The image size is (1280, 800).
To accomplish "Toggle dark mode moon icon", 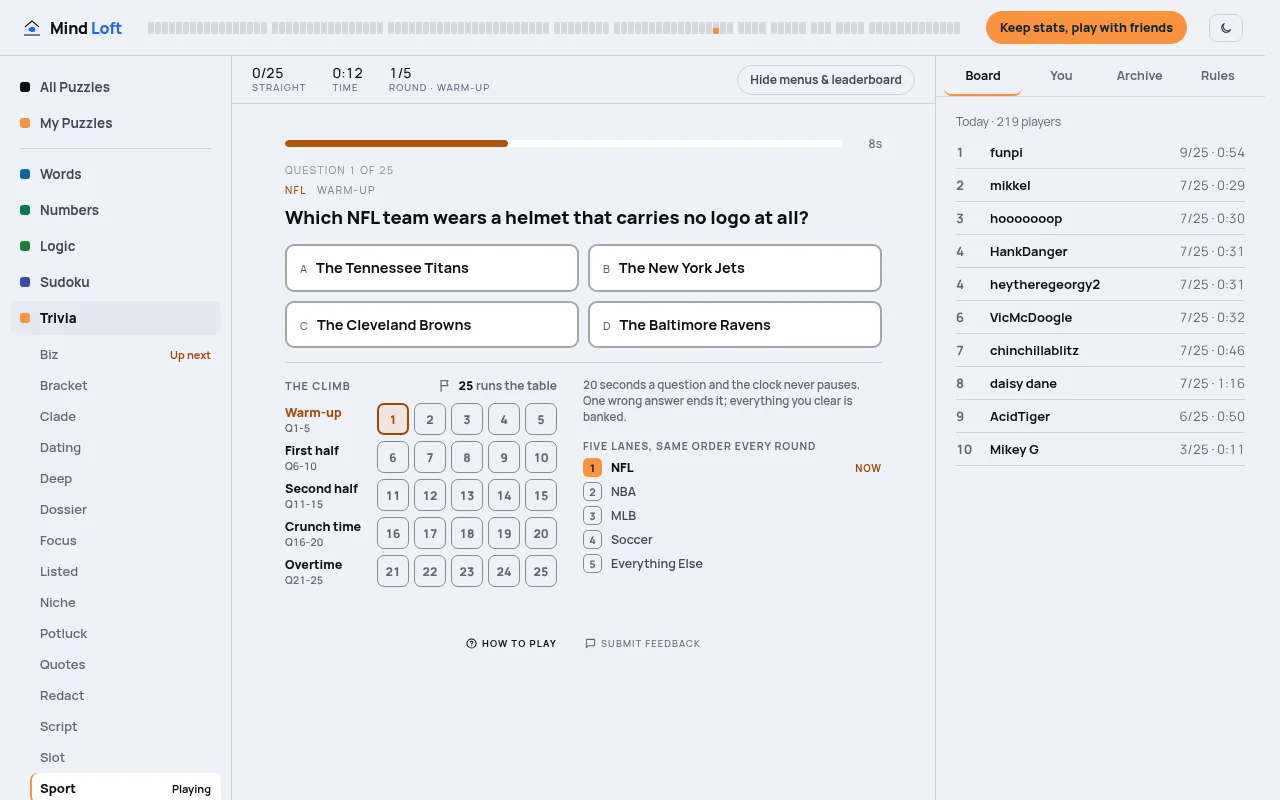I will click(x=1226, y=28).
